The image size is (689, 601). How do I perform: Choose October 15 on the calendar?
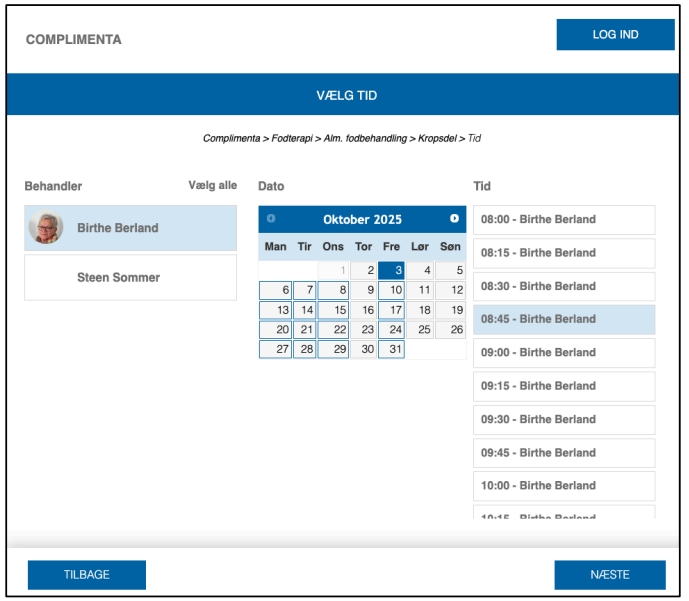(x=333, y=310)
